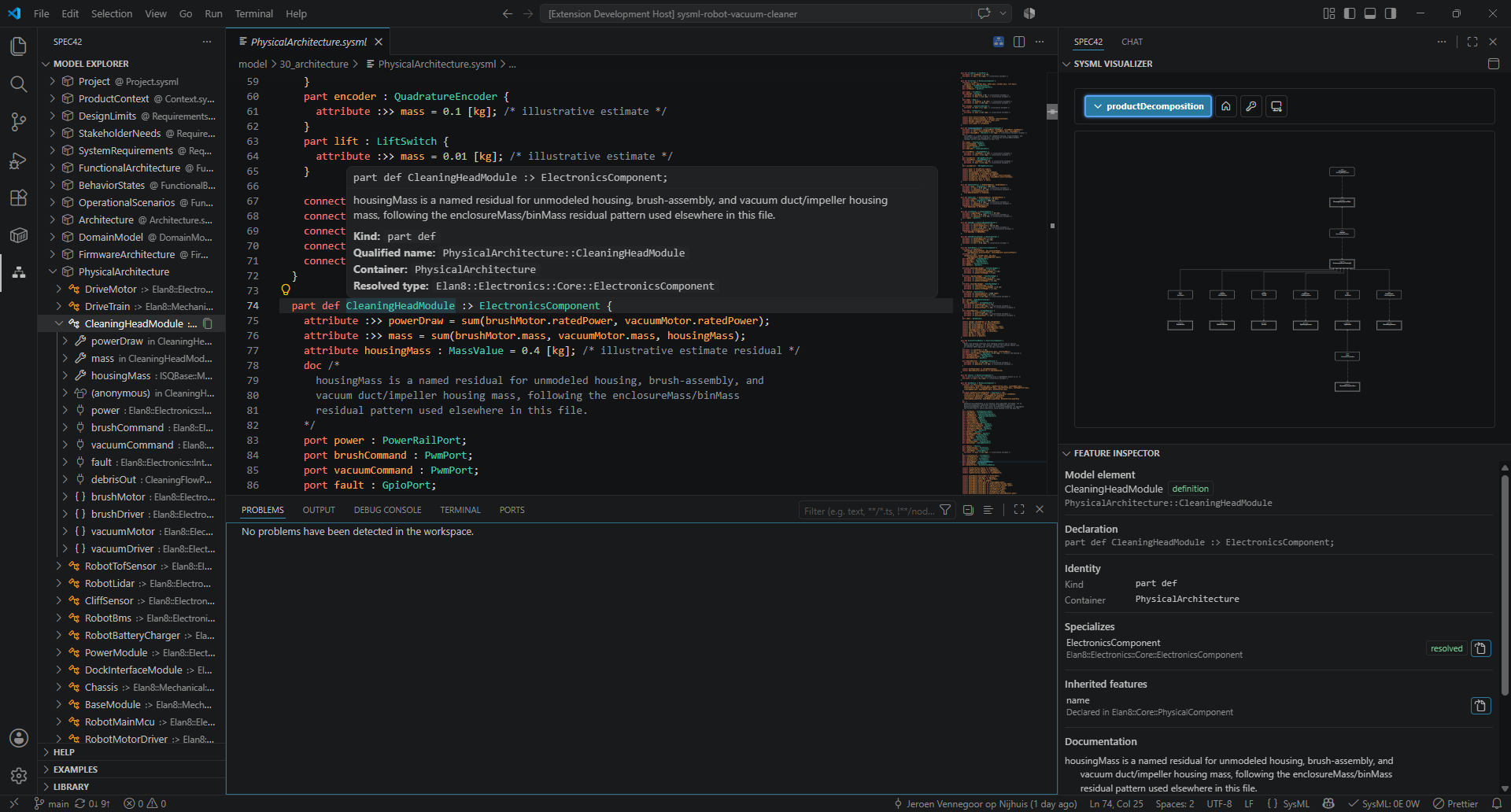The image size is (1511, 812).
Task: Click Split Editor Right icon
Action: (1019, 42)
